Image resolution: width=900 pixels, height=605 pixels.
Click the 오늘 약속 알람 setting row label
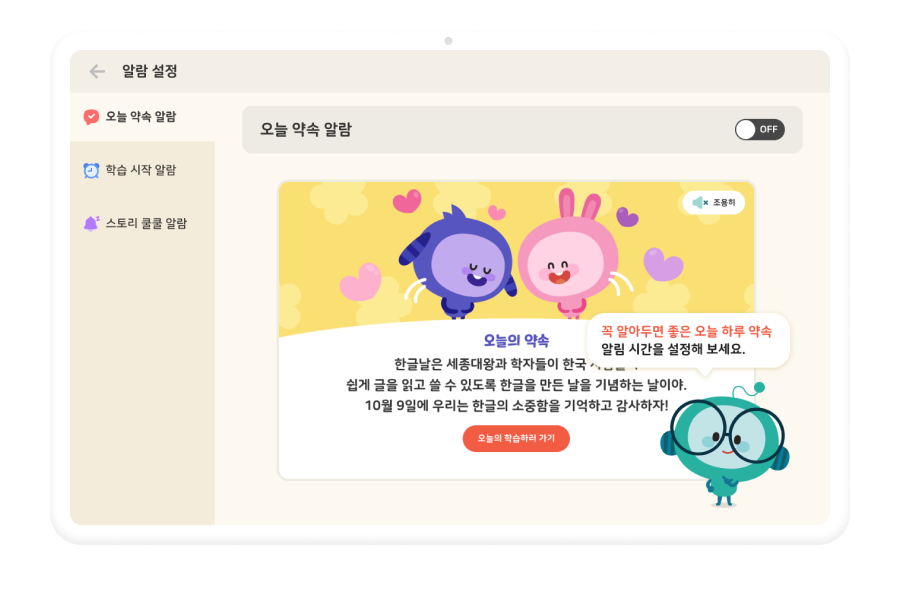306,130
